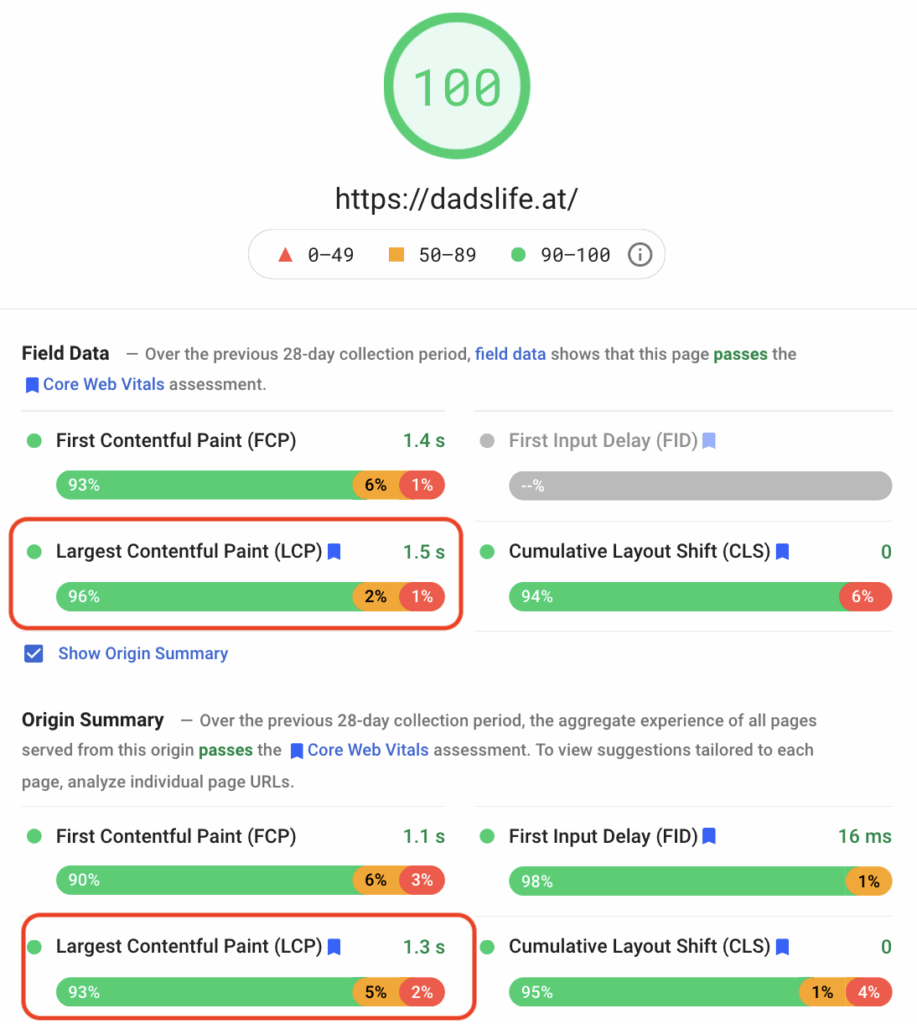Uncheck the Show Origin Summary checkbox
Screen dimensions: 917x1024
pos(34,654)
